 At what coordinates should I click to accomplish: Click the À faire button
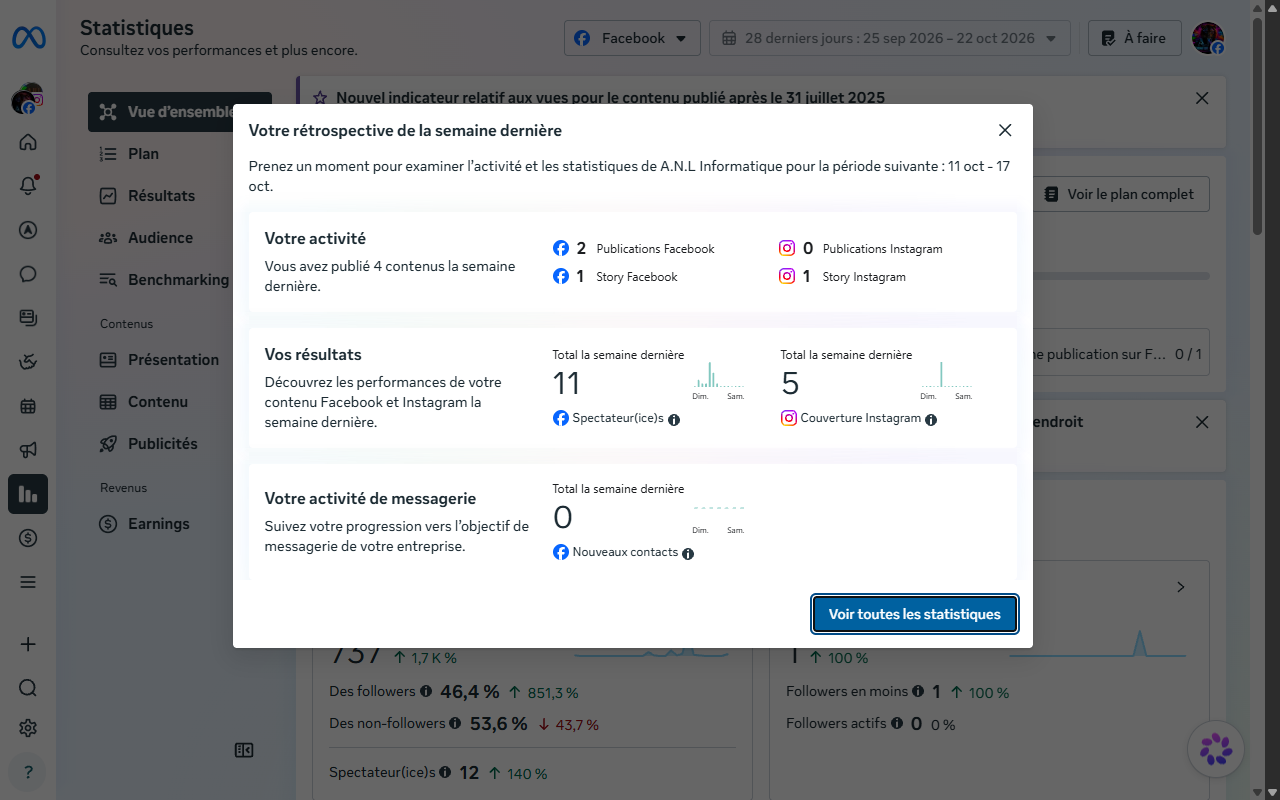point(1134,38)
